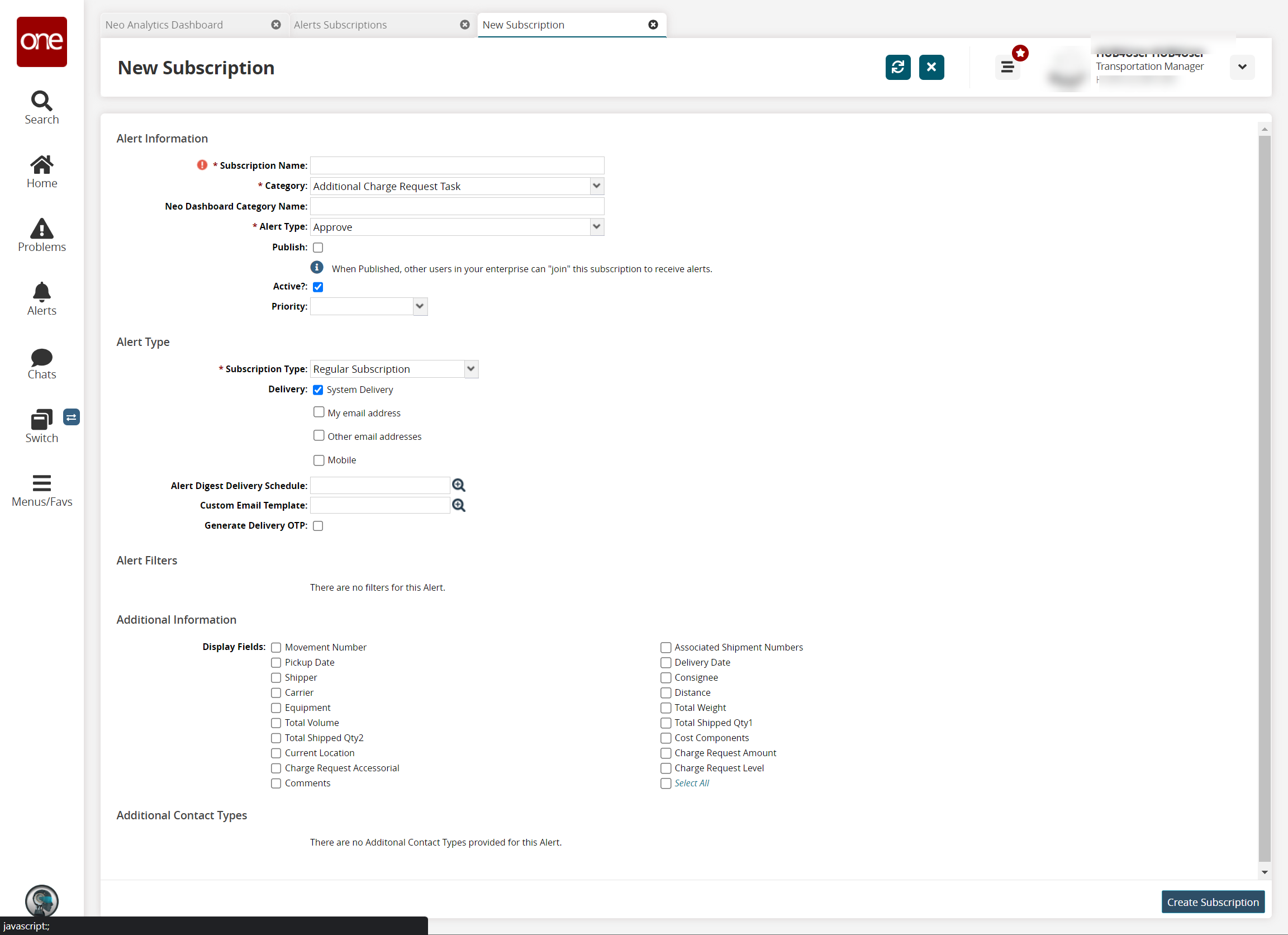Expand the Category dropdown
Image resolution: width=1288 pixels, height=935 pixels.
tap(596, 186)
